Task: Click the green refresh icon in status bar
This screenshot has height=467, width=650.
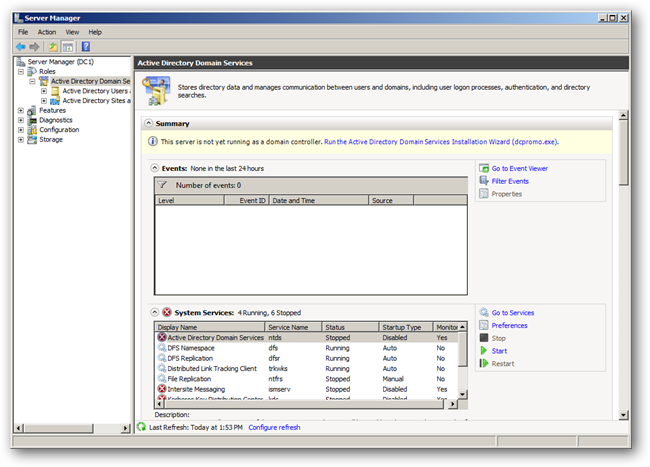Action: 141,427
